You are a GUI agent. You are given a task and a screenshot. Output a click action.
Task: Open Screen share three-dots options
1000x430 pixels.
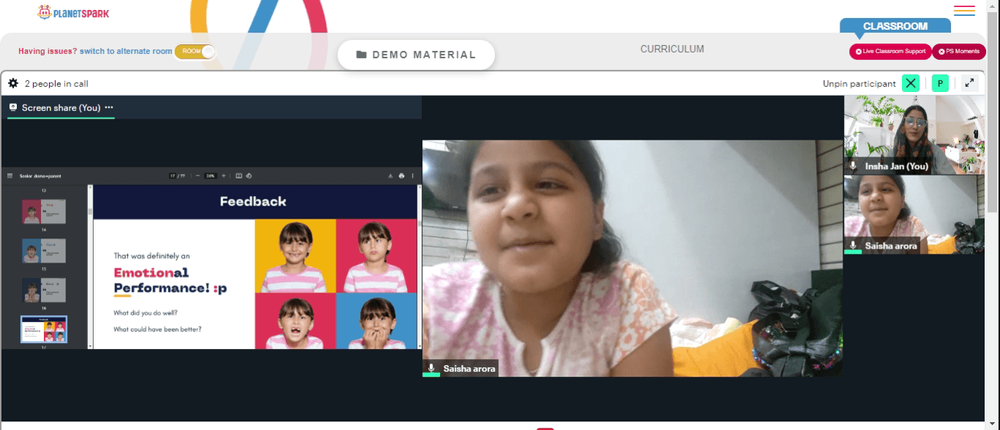109,107
